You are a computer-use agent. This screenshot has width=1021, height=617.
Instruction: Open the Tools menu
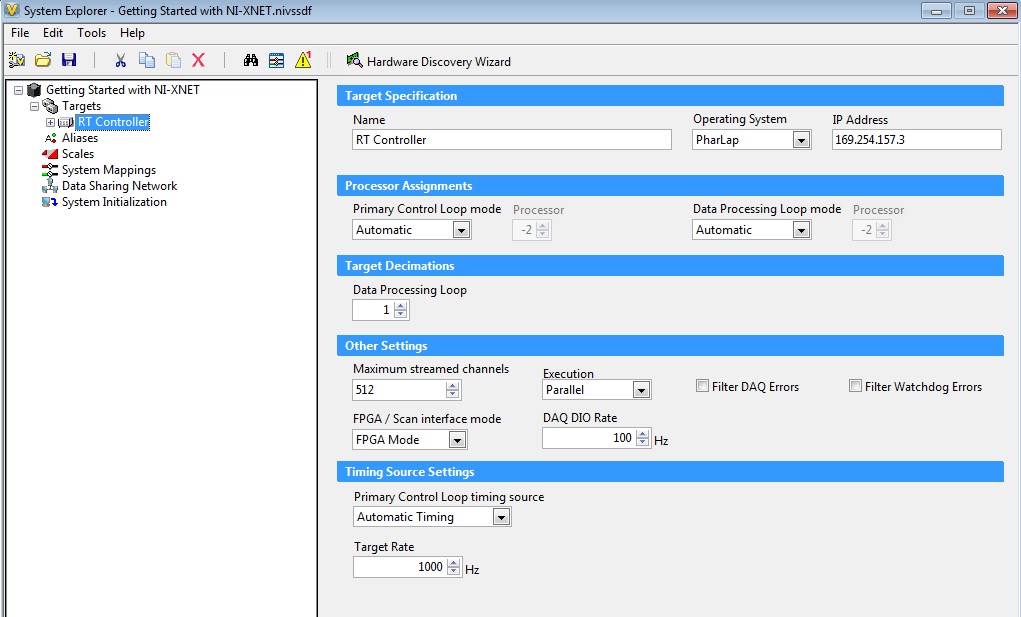coord(91,33)
